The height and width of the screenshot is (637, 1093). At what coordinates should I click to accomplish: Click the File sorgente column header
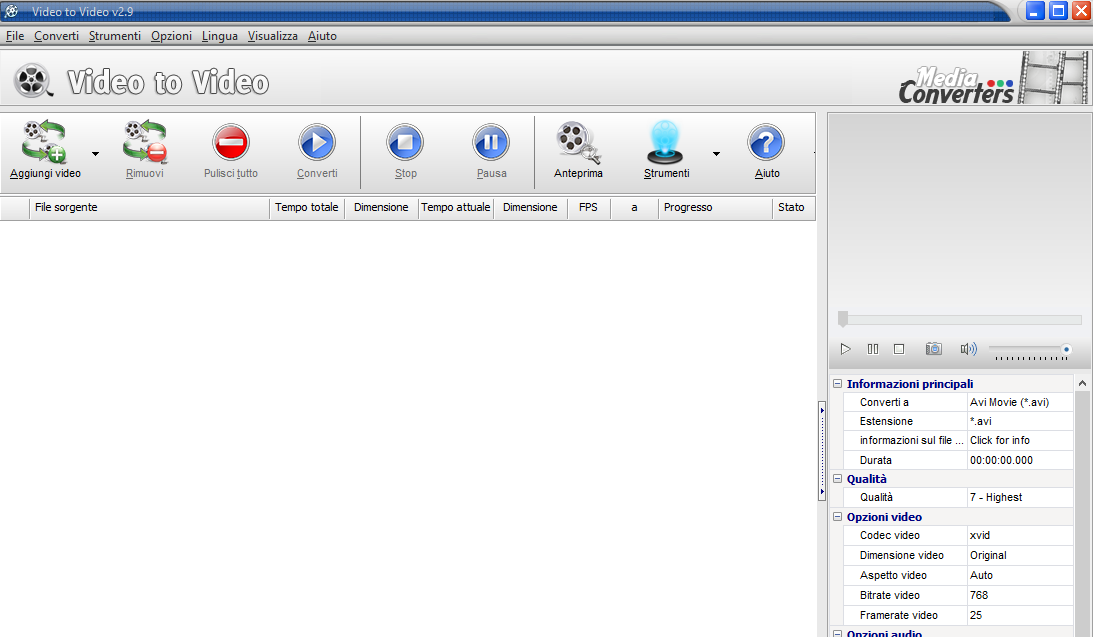149,208
